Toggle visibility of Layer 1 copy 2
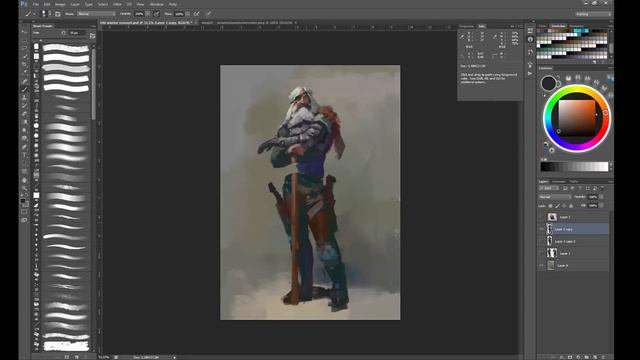The height and width of the screenshot is (360, 640). pyautogui.click(x=542, y=242)
